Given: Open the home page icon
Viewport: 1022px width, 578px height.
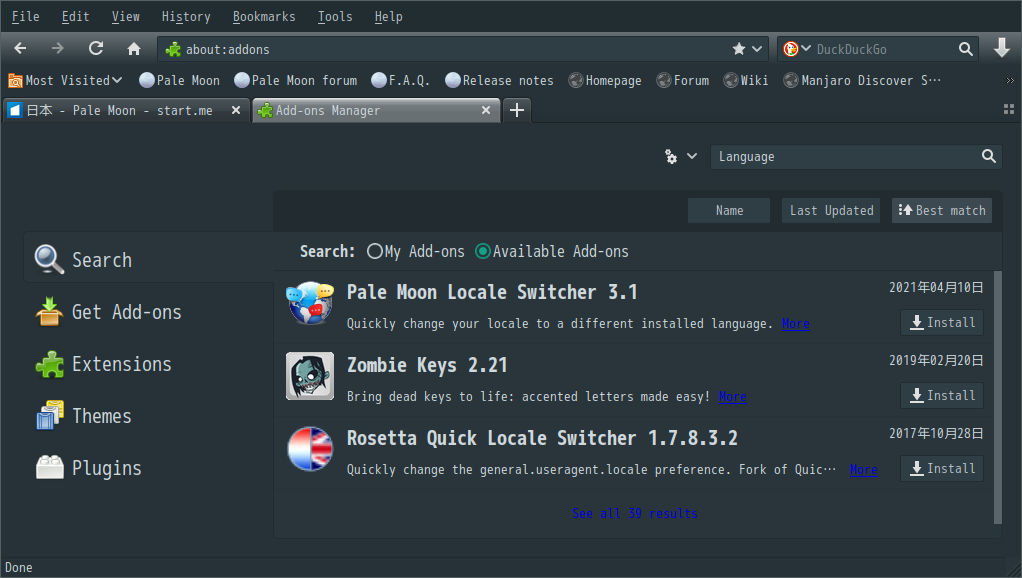Looking at the screenshot, I should 134,49.
